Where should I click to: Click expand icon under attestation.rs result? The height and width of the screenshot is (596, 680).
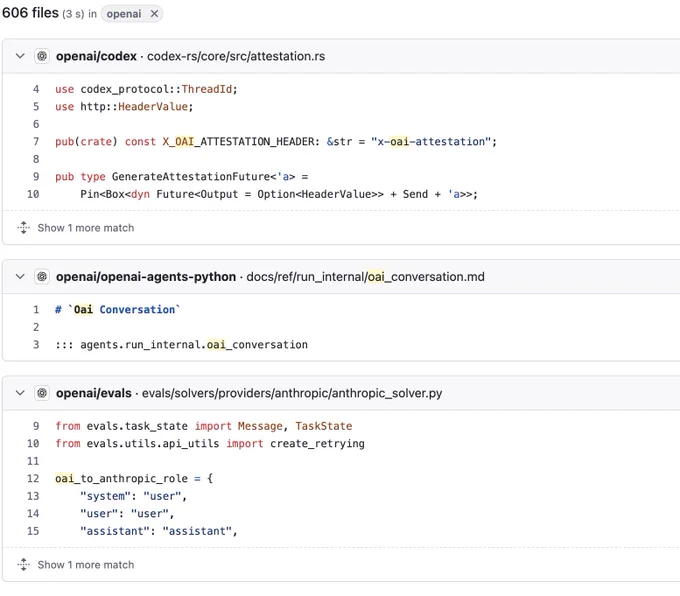(23, 228)
